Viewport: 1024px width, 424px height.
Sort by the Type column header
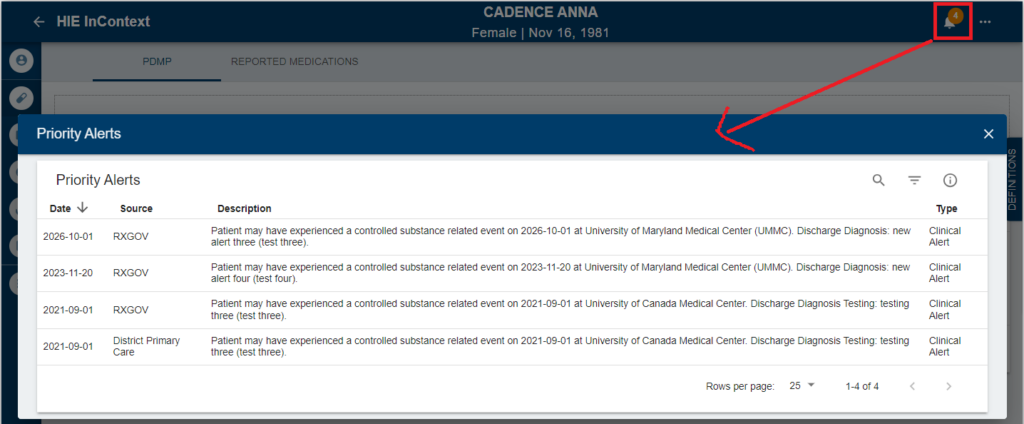(946, 208)
